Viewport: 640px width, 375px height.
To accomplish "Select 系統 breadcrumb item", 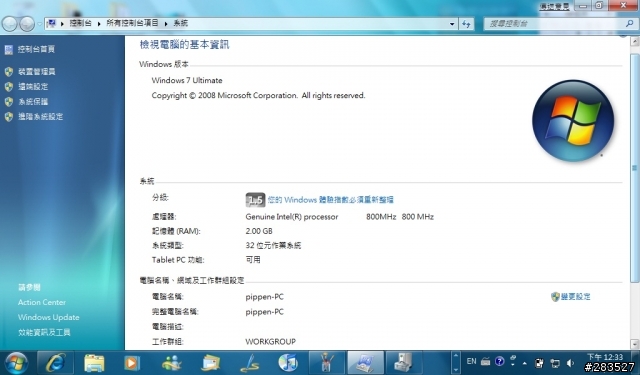I will pos(180,23).
